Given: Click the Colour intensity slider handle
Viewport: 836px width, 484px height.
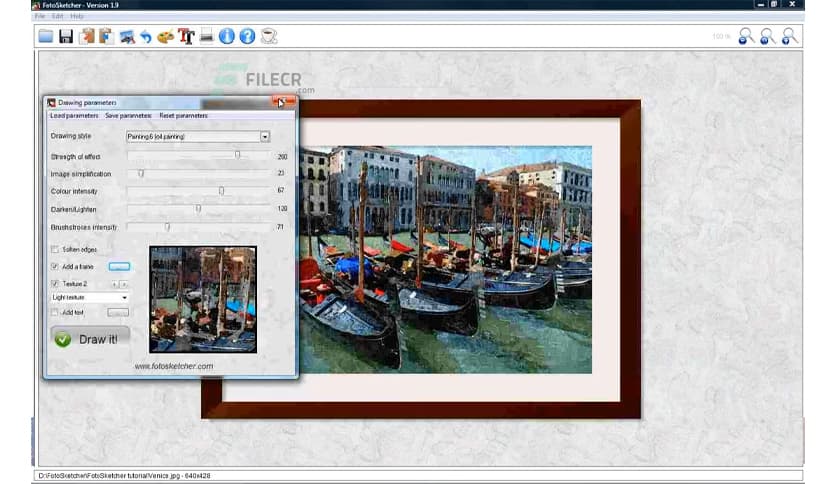Looking at the screenshot, I should (221, 190).
